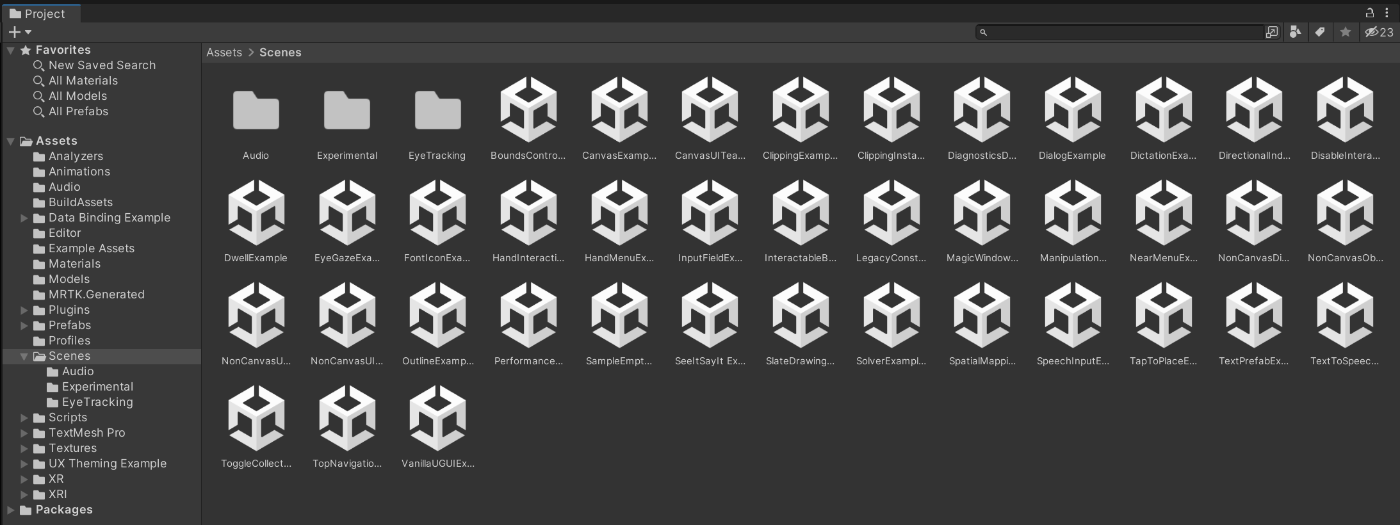1400x525 pixels.
Task: Open the Project window three-dot options menu
Action: click(1388, 13)
